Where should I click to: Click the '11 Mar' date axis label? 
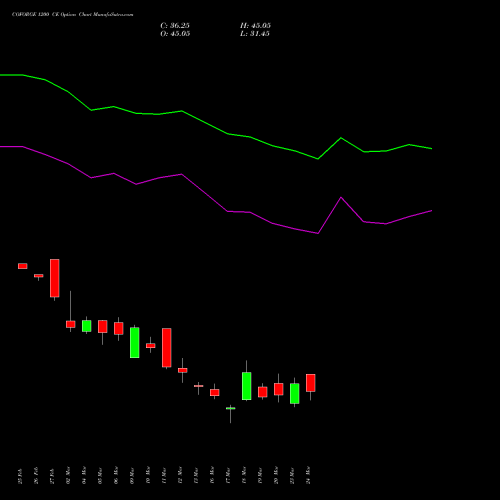click(164, 475)
